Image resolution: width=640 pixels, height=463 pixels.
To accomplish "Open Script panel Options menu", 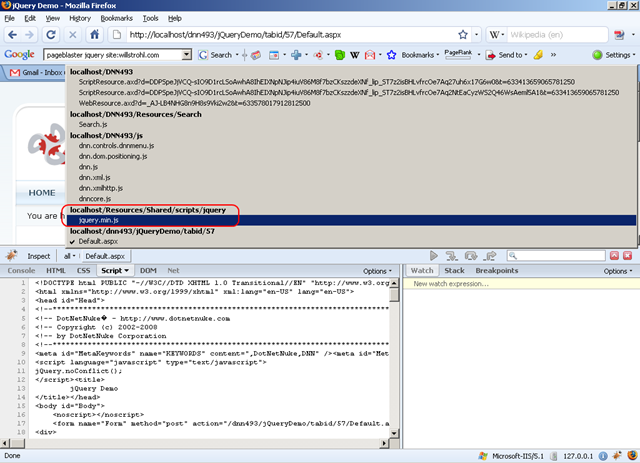I will (377, 271).
